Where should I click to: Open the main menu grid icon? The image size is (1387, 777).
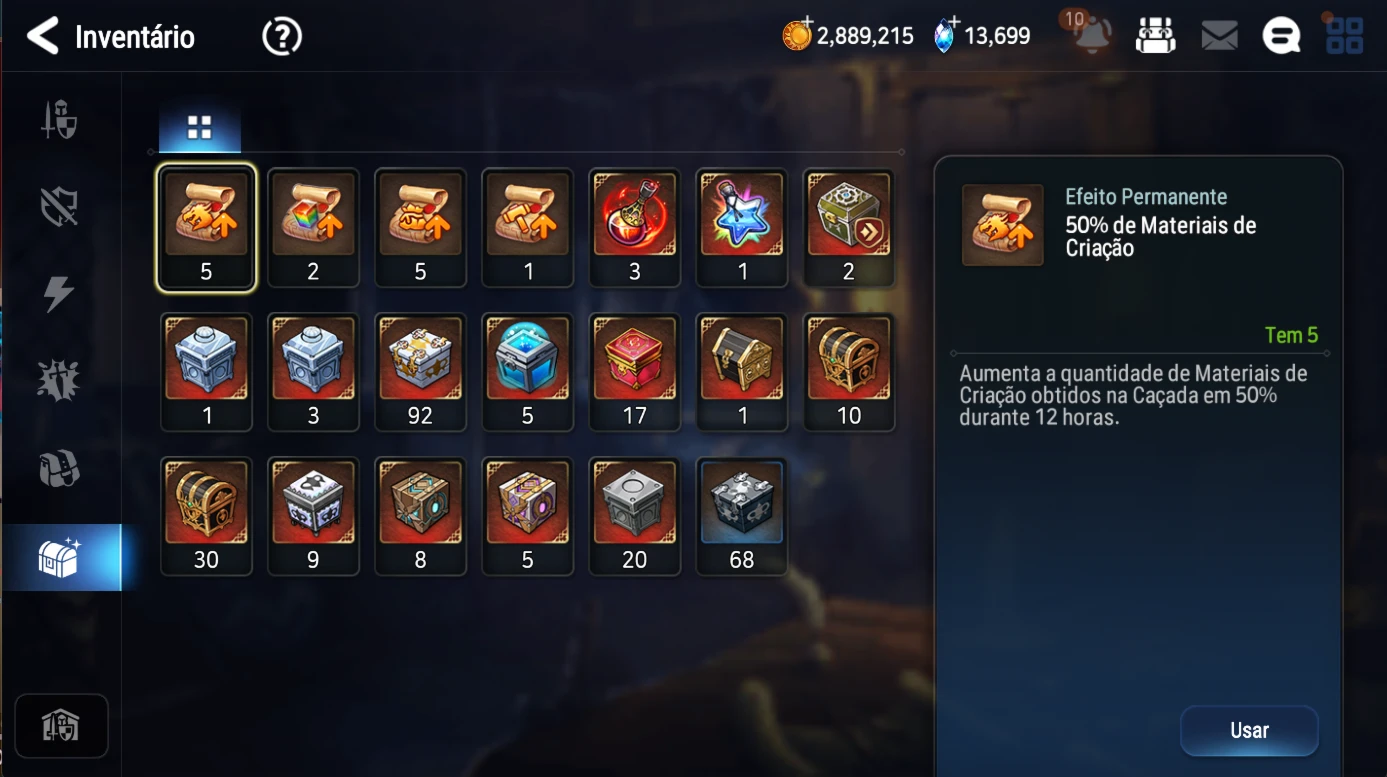[x=1344, y=37]
